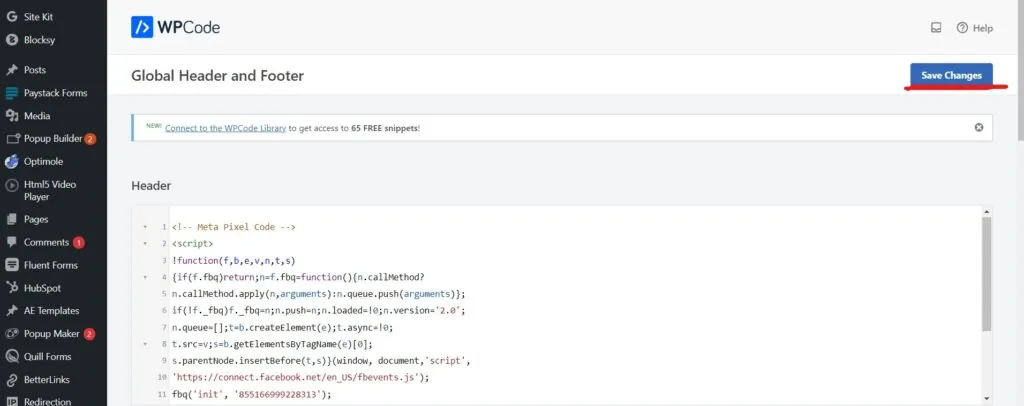
Task: Click the fbevents.js URL code line
Action: [300, 377]
